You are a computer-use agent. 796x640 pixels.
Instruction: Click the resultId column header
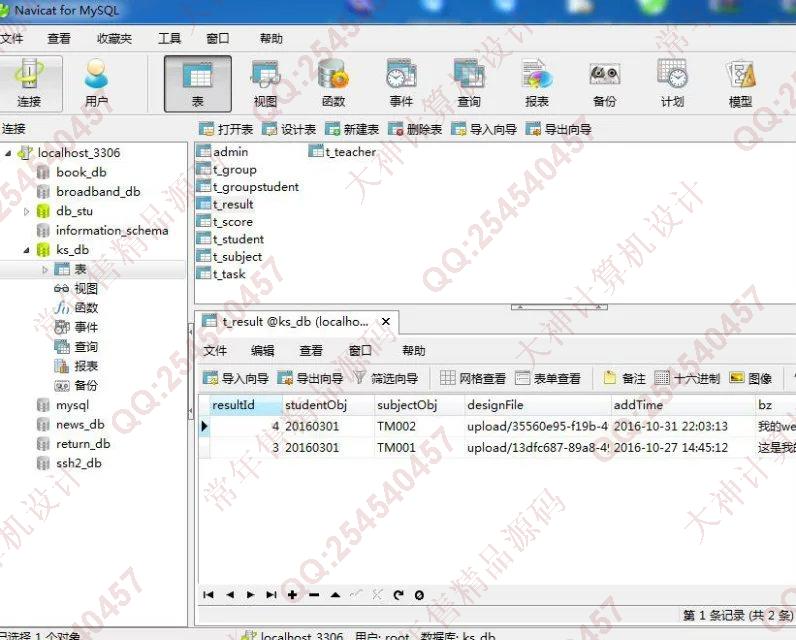click(x=245, y=405)
